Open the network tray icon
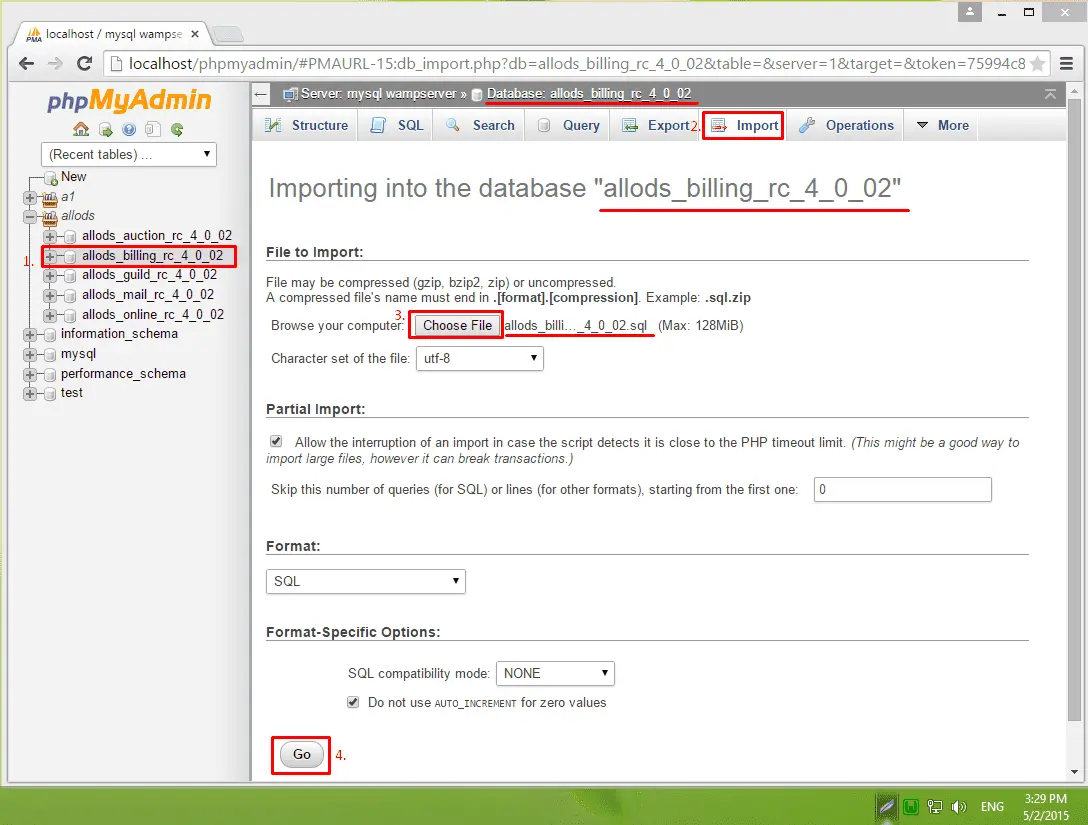1088x825 pixels. (935, 807)
